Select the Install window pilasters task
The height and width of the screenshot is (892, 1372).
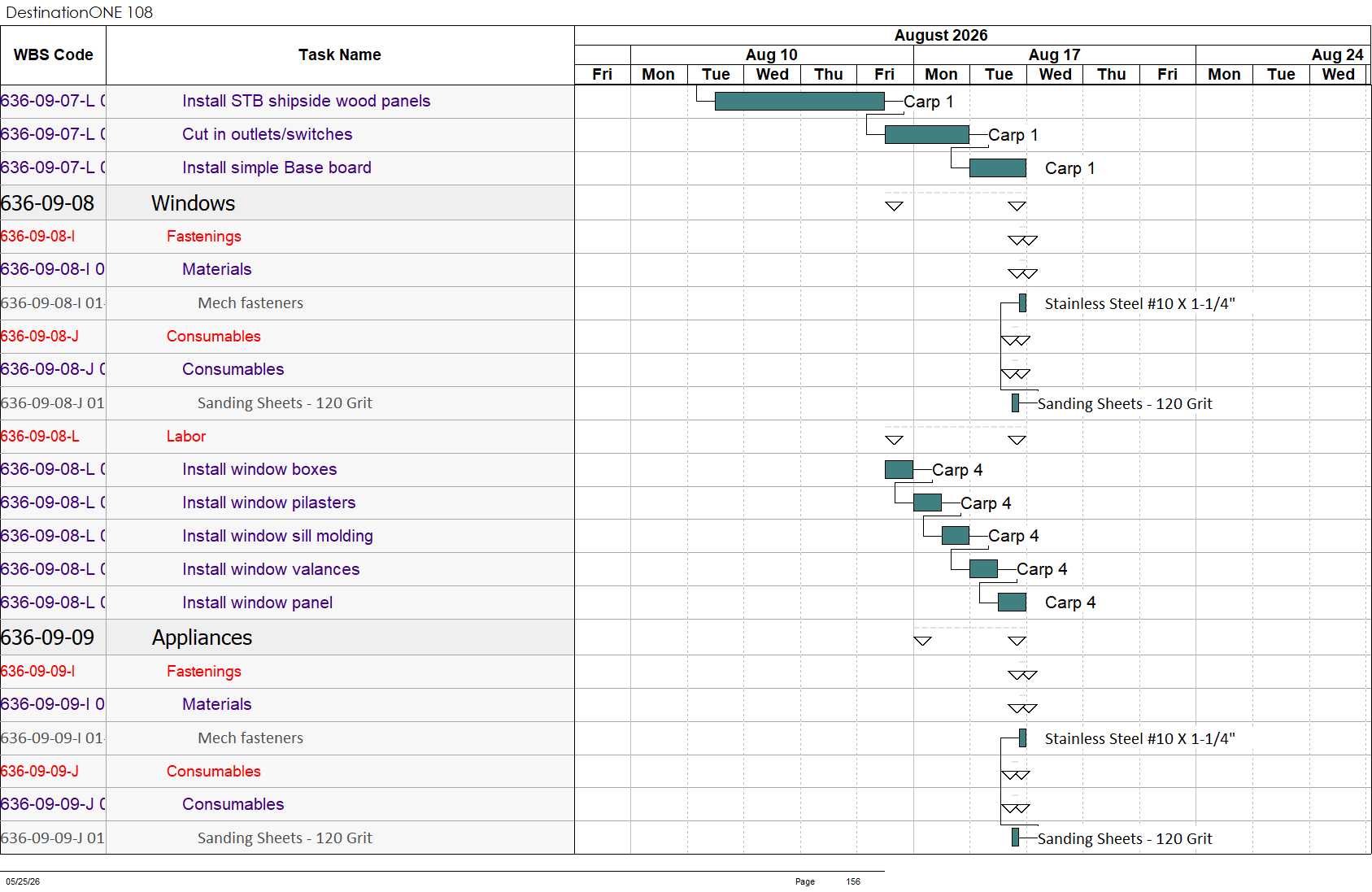click(269, 503)
